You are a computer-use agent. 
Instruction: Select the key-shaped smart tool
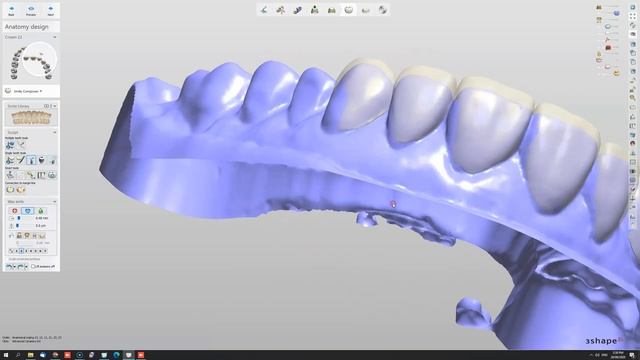(x=31, y=175)
